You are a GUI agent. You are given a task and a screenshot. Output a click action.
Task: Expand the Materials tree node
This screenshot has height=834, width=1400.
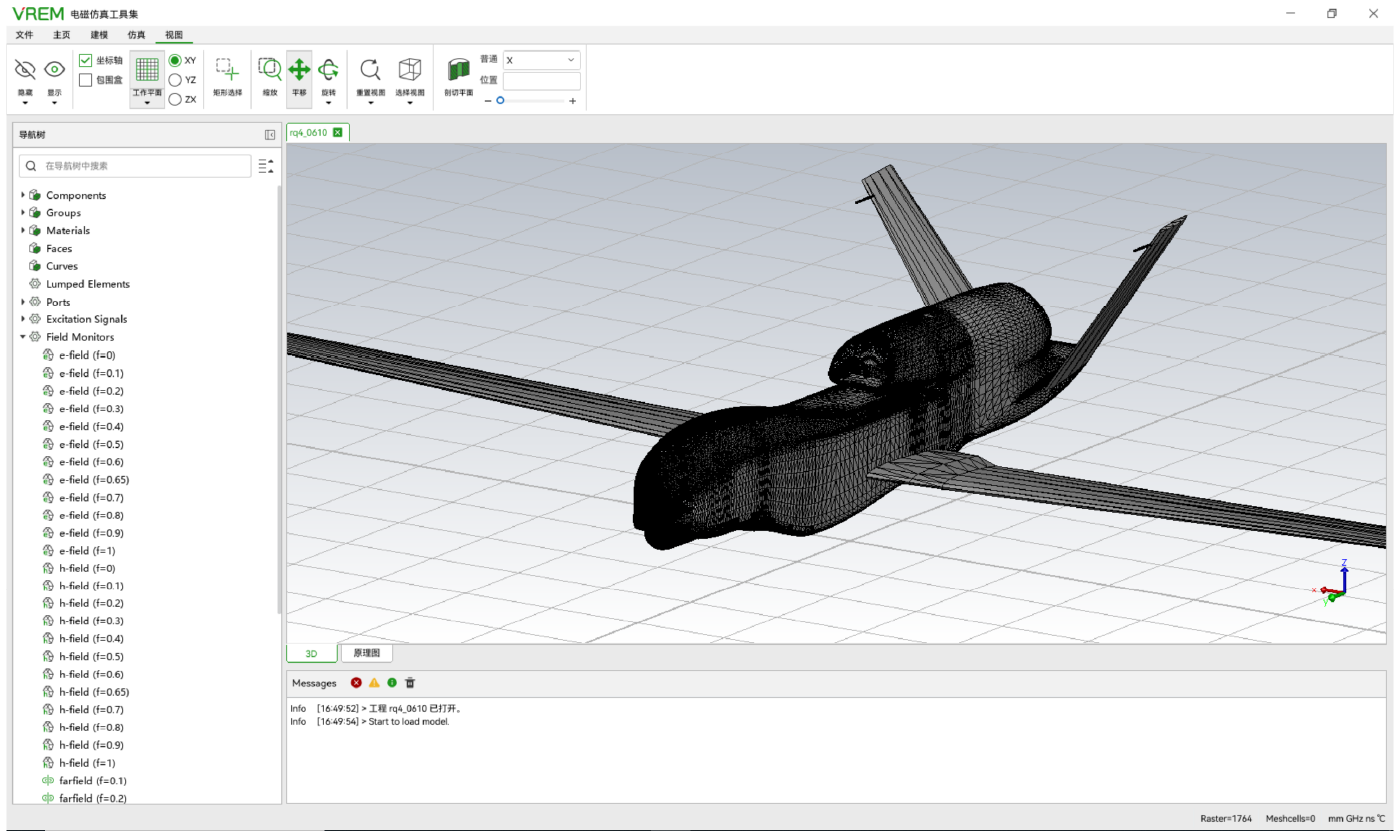tap(23, 230)
